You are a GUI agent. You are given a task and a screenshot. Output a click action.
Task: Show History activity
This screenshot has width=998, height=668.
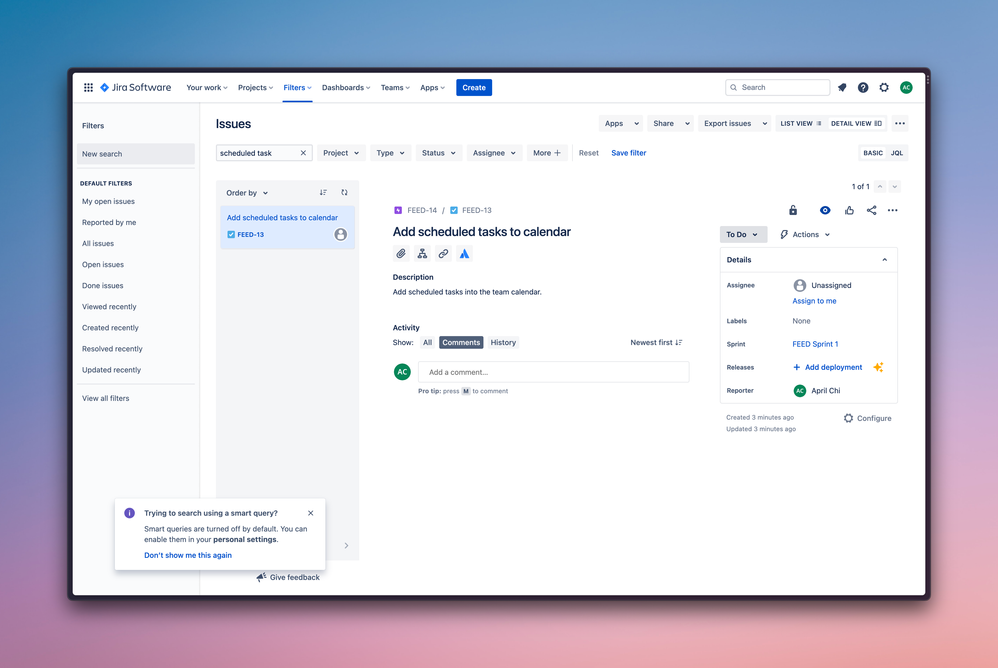pyautogui.click(x=503, y=342)
